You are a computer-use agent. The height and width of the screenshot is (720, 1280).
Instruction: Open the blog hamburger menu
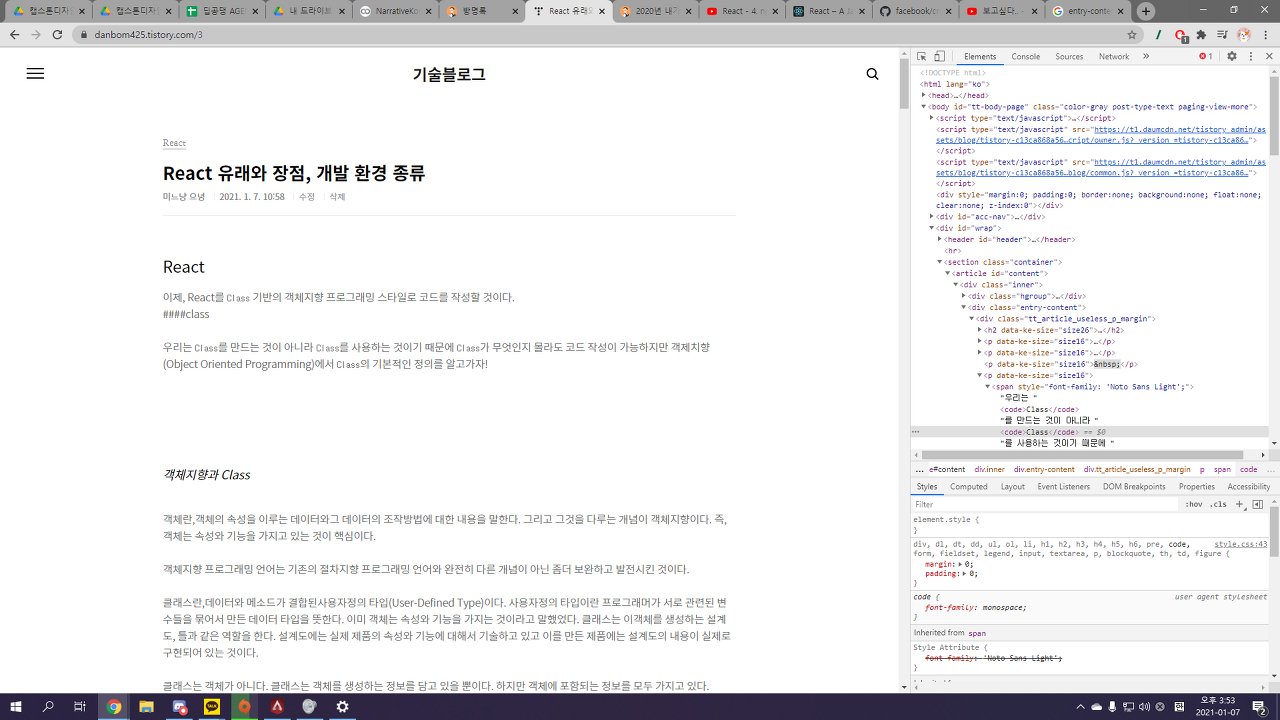pos(35,74)
